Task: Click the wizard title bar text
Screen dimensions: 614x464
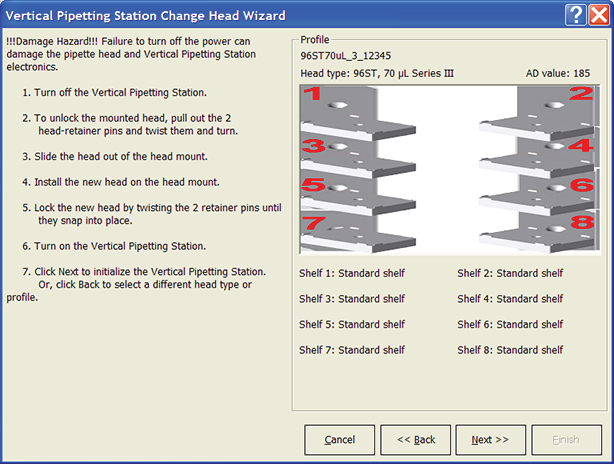Action: [x=146, y=15]
